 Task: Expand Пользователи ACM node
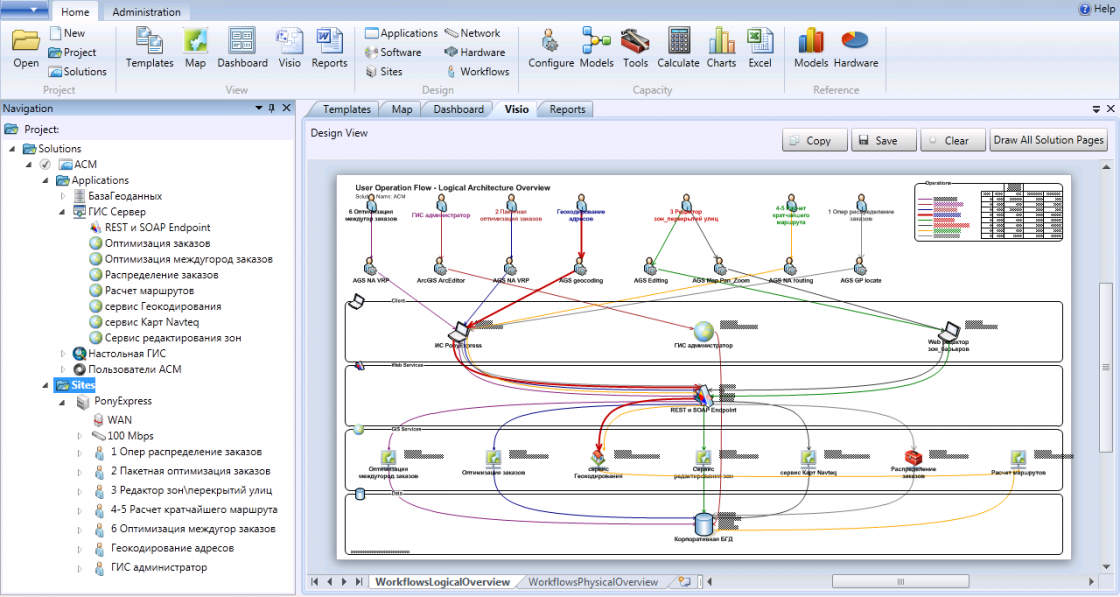(x=63, y=369)
